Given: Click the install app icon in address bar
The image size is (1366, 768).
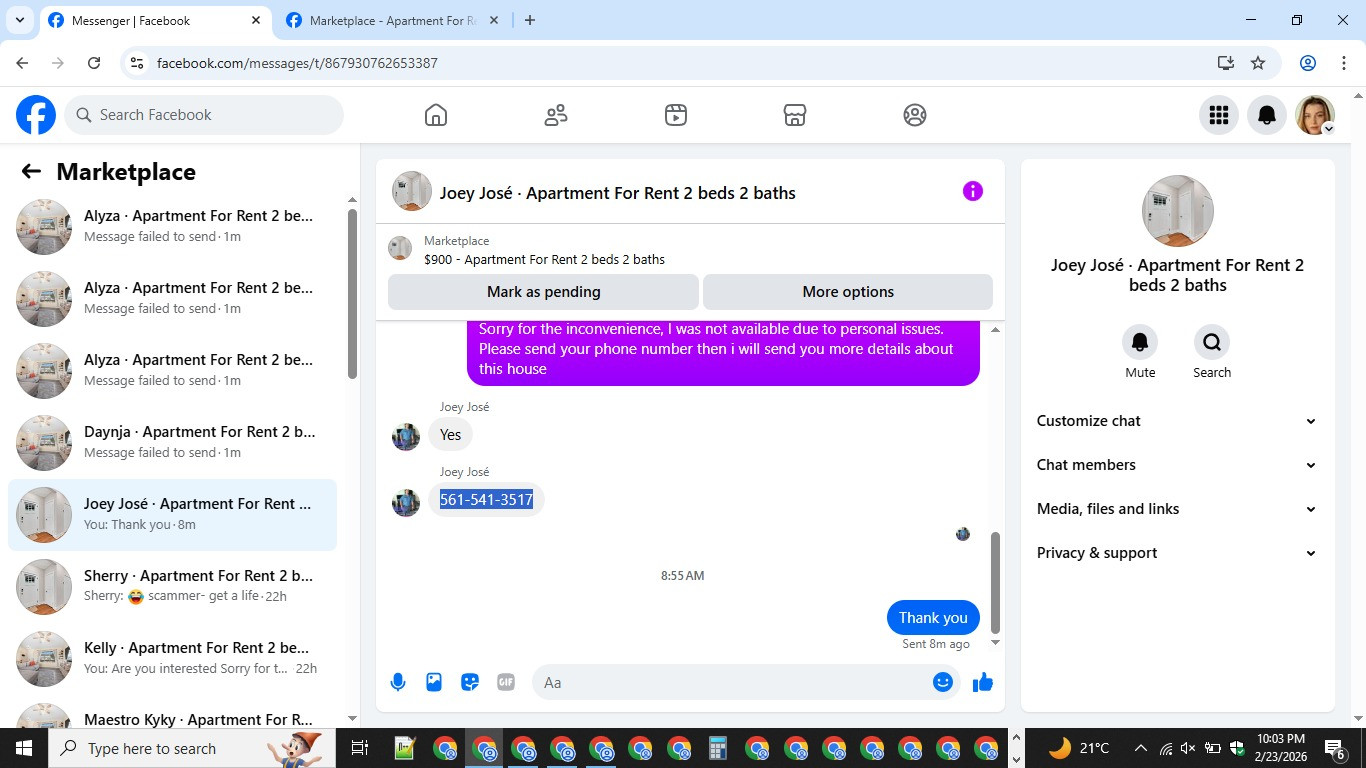Looking at the screenshot, I should click(x=1226, y=63).
